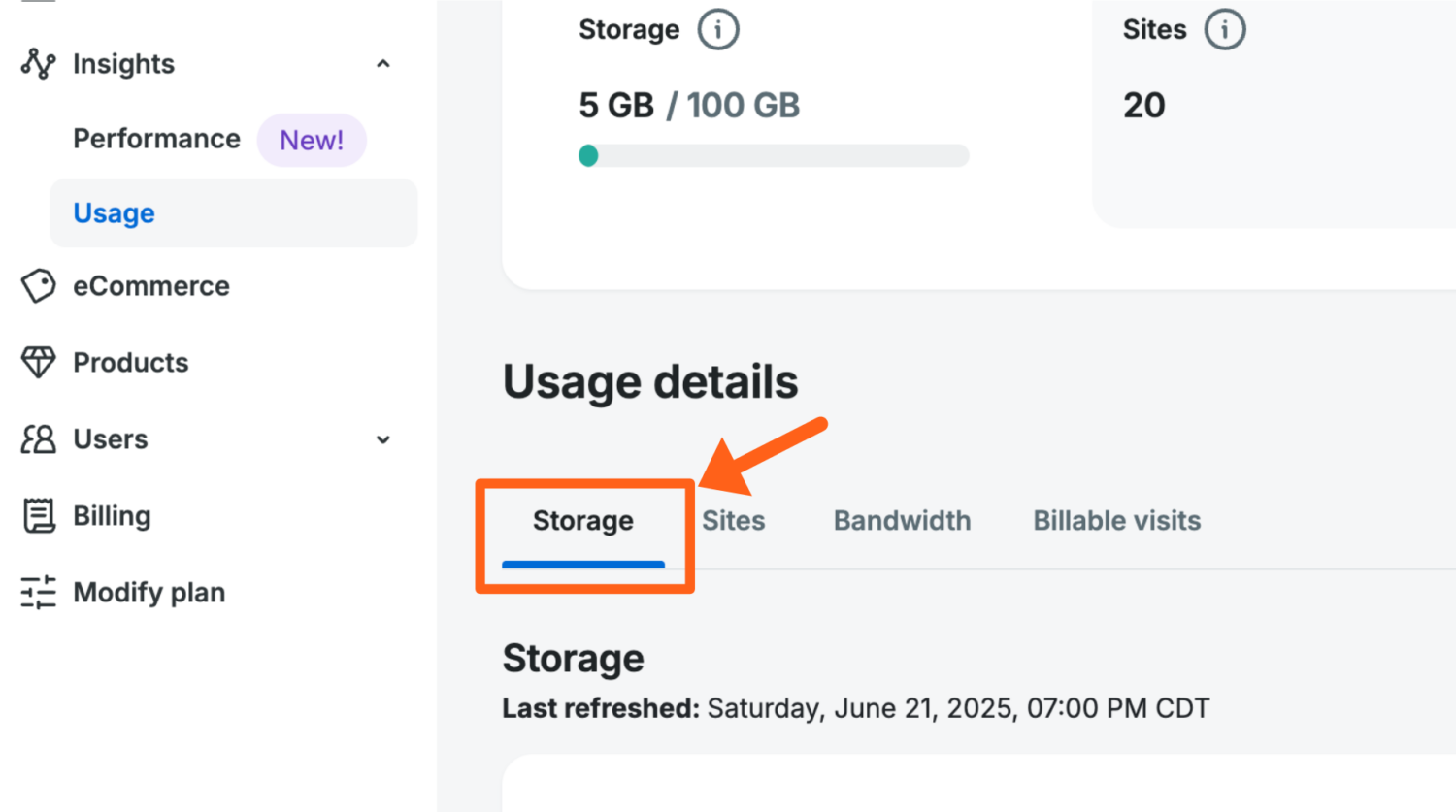Click the Sites info icon
The image size is (1456, 812).
[1225, 29]
